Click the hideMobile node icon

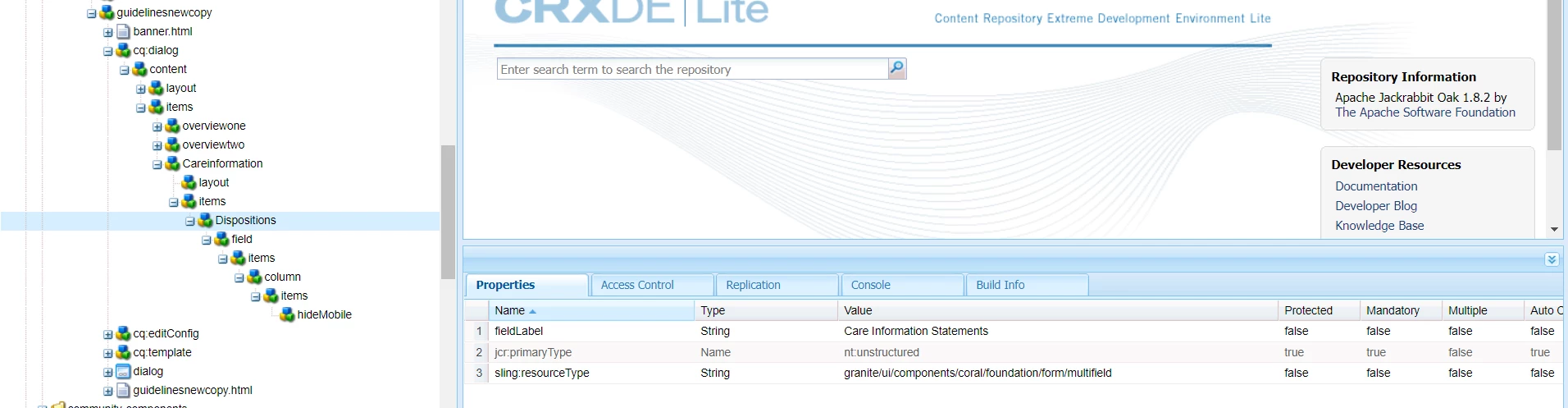point(288,314)
